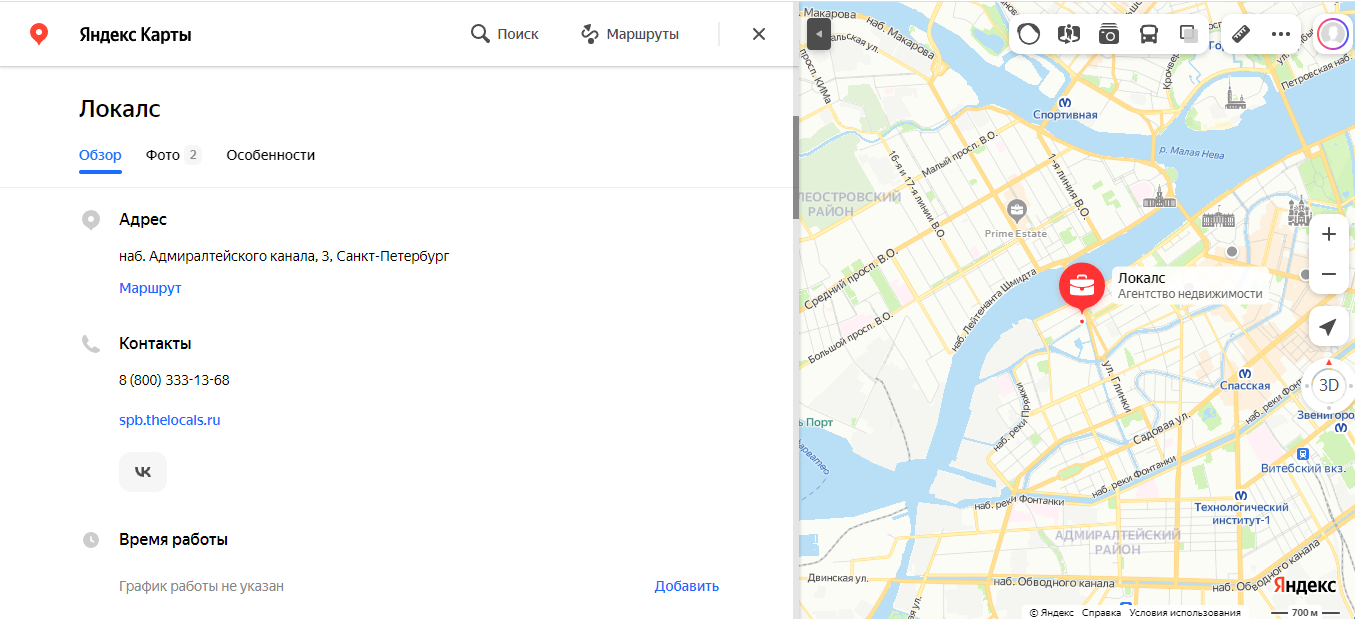Select the ruler measurement tool

[1241, 34]
